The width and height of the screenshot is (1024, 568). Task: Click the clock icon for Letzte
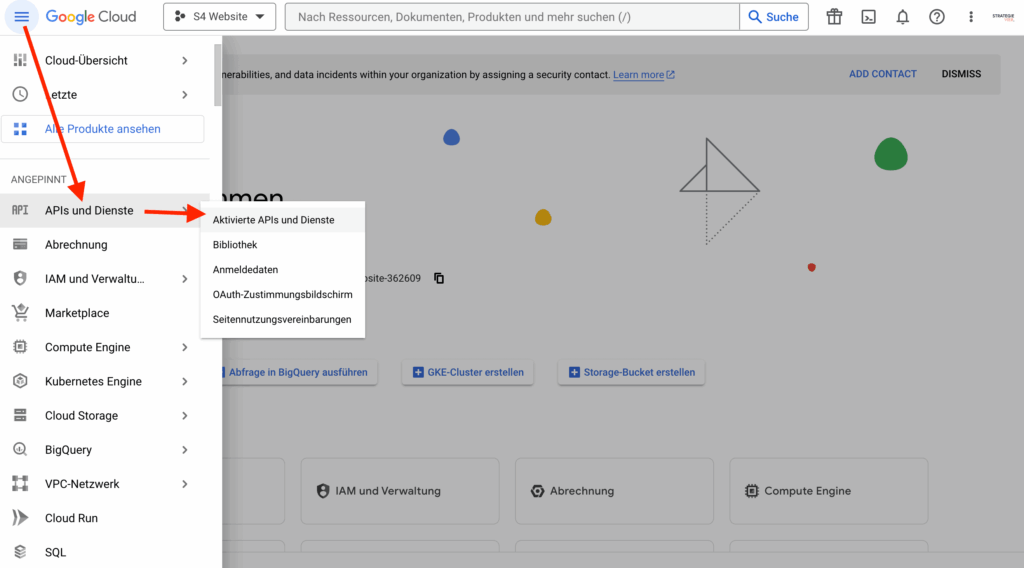[x=20, y=94]
